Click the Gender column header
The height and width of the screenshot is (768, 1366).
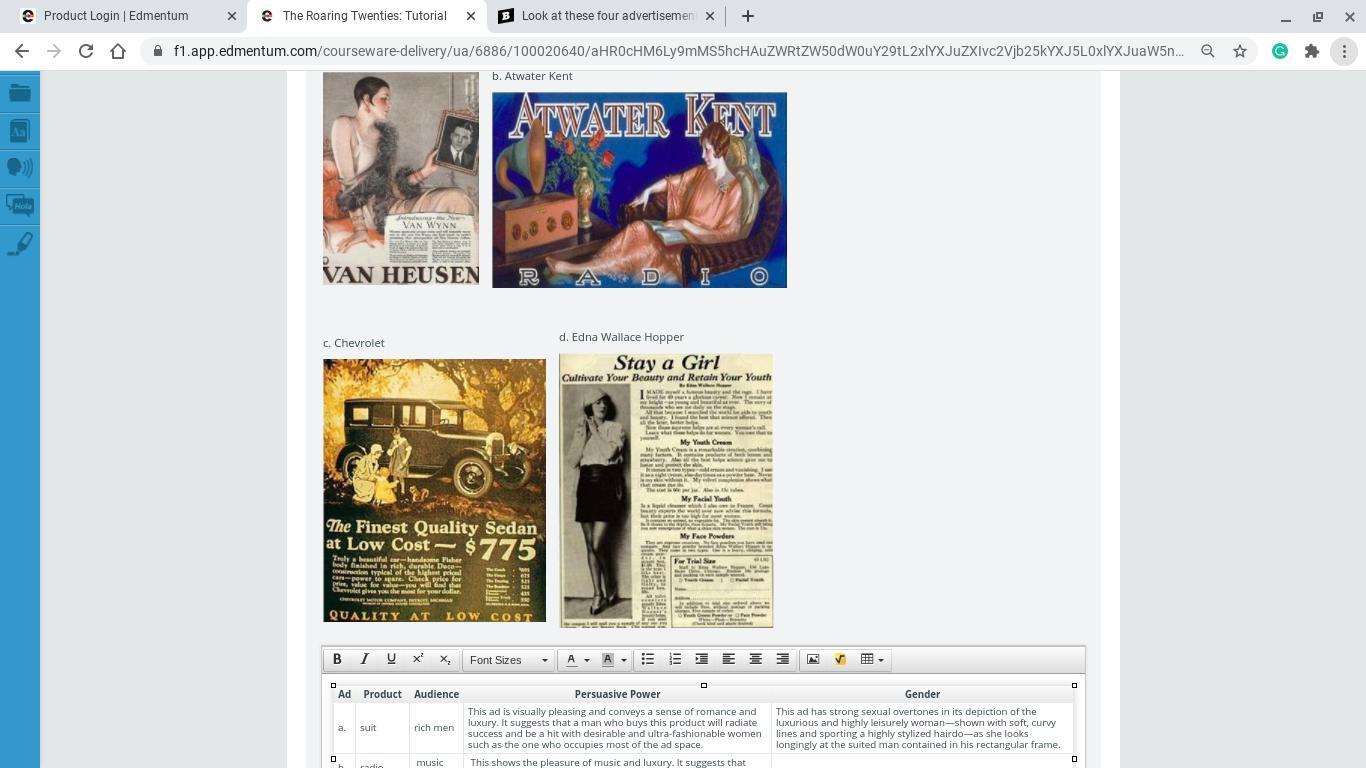click(922, 694)
